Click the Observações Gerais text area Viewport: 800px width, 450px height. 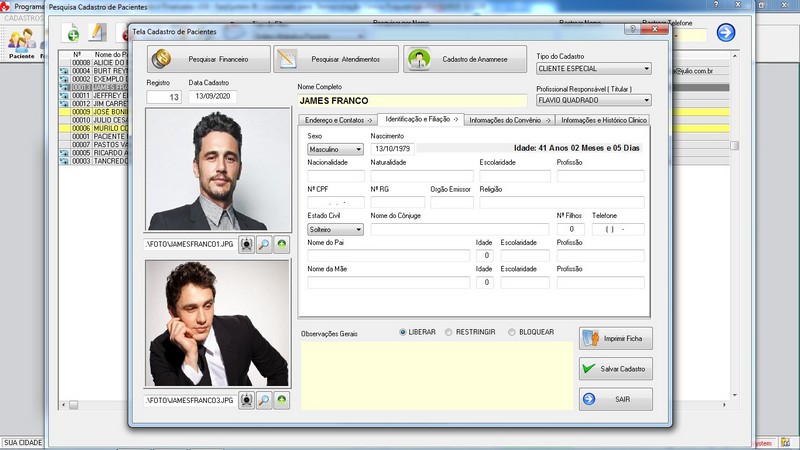click(x=437, y=375)
